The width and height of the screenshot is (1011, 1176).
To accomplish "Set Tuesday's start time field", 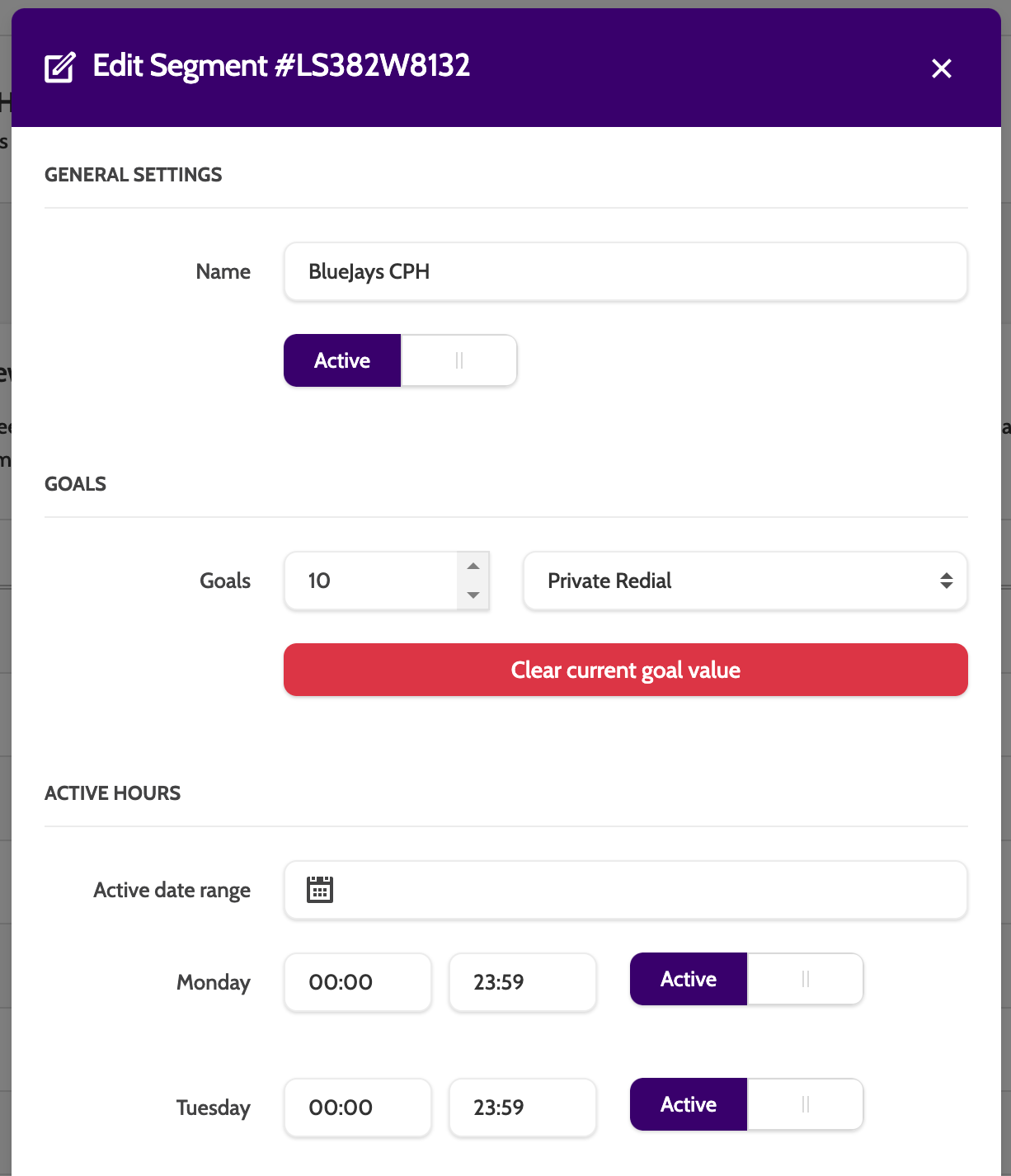I will [357, 1108].
